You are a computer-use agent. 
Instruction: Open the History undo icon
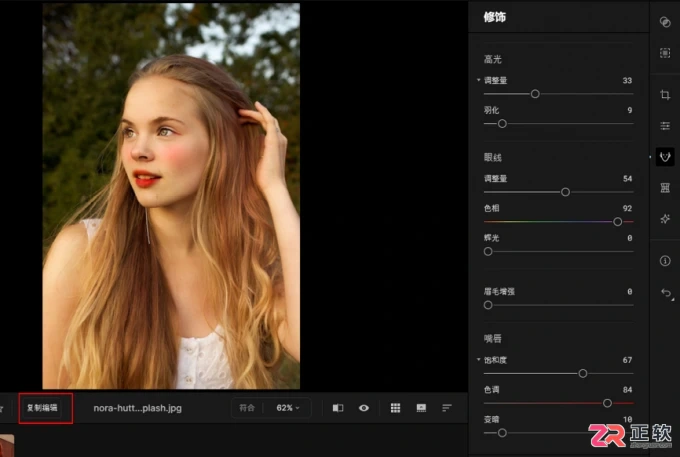[x=667, y=293]
